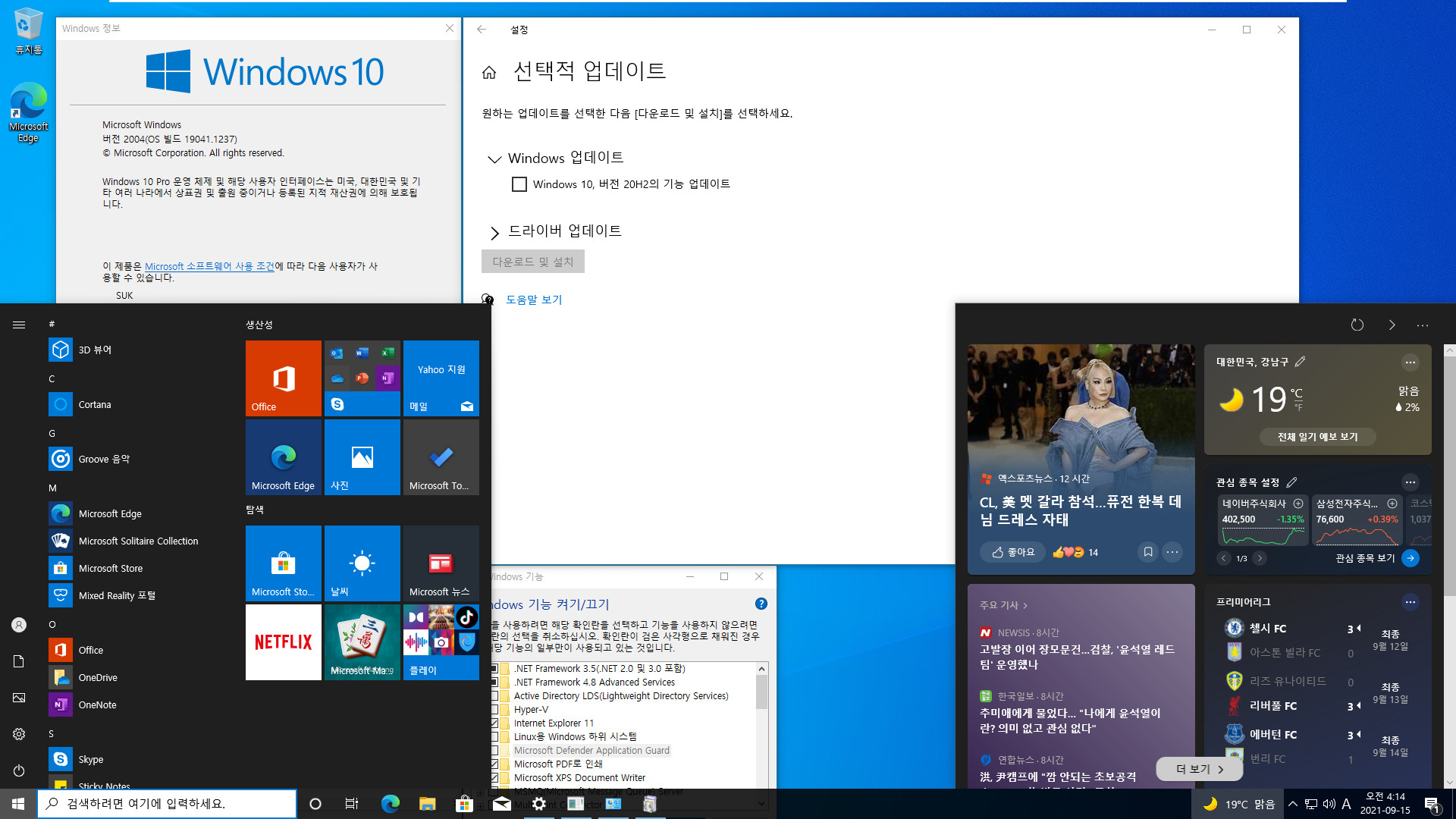The height and width of the screenshot is (819, 1456).
Task: Click the Office icon in Start menu
Action: point(283,378)
